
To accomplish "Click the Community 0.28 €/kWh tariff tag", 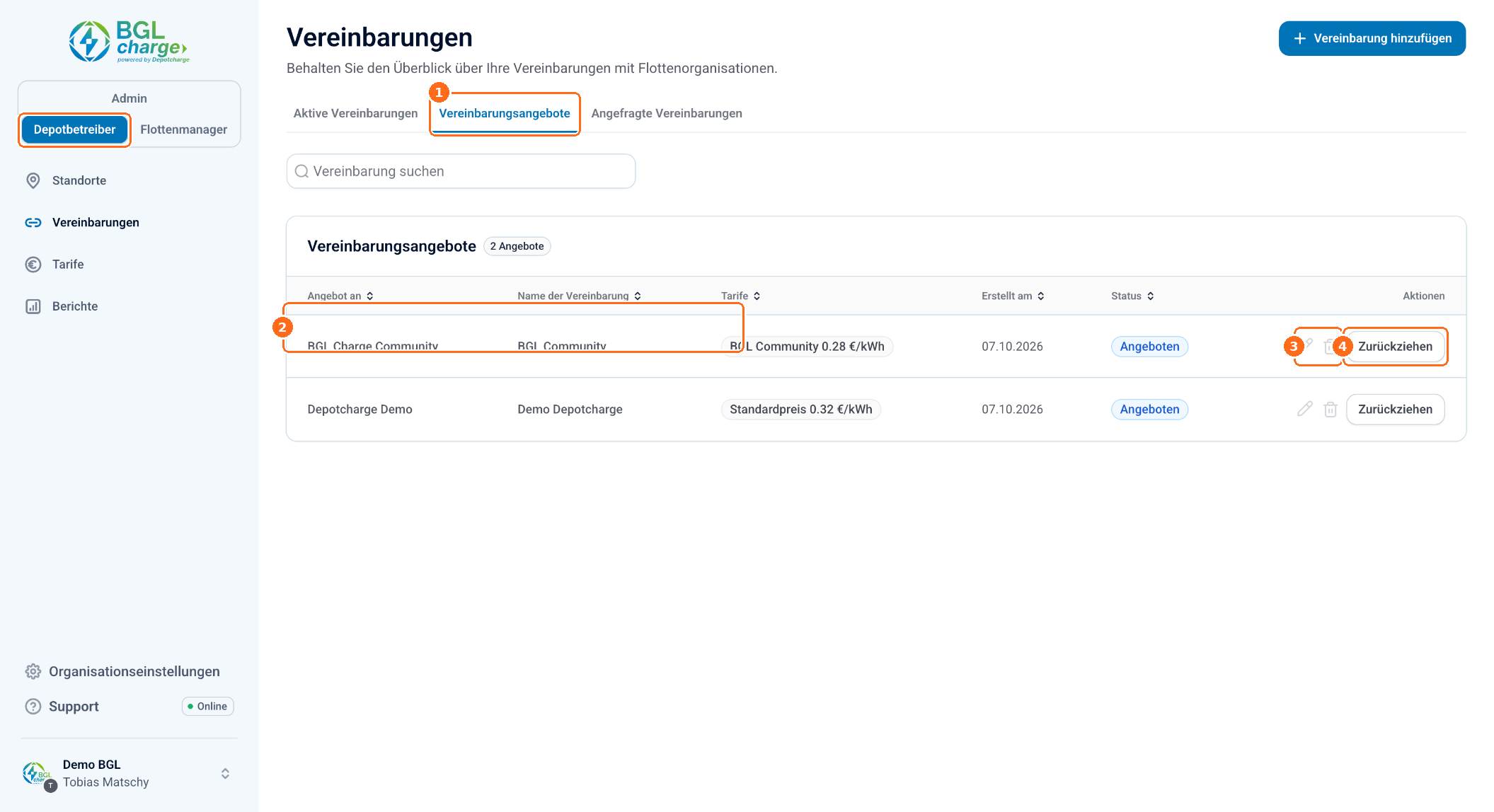I will click(x=807, y=347).
